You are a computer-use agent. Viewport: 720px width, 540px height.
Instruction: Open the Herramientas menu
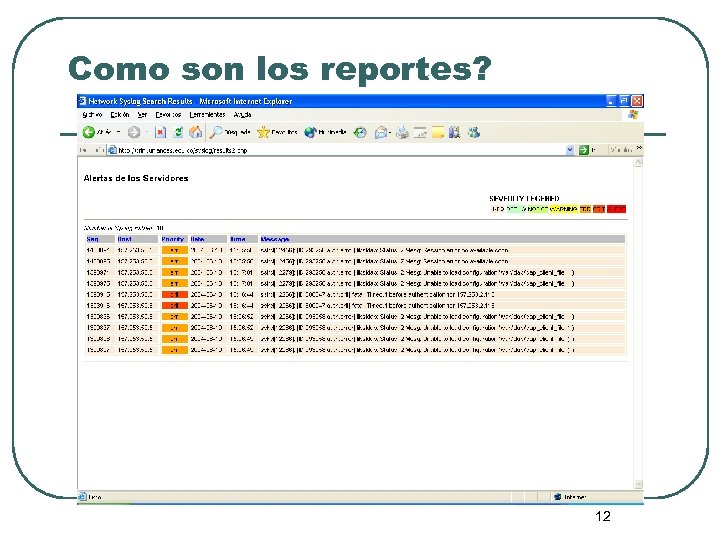coord(207,114)
